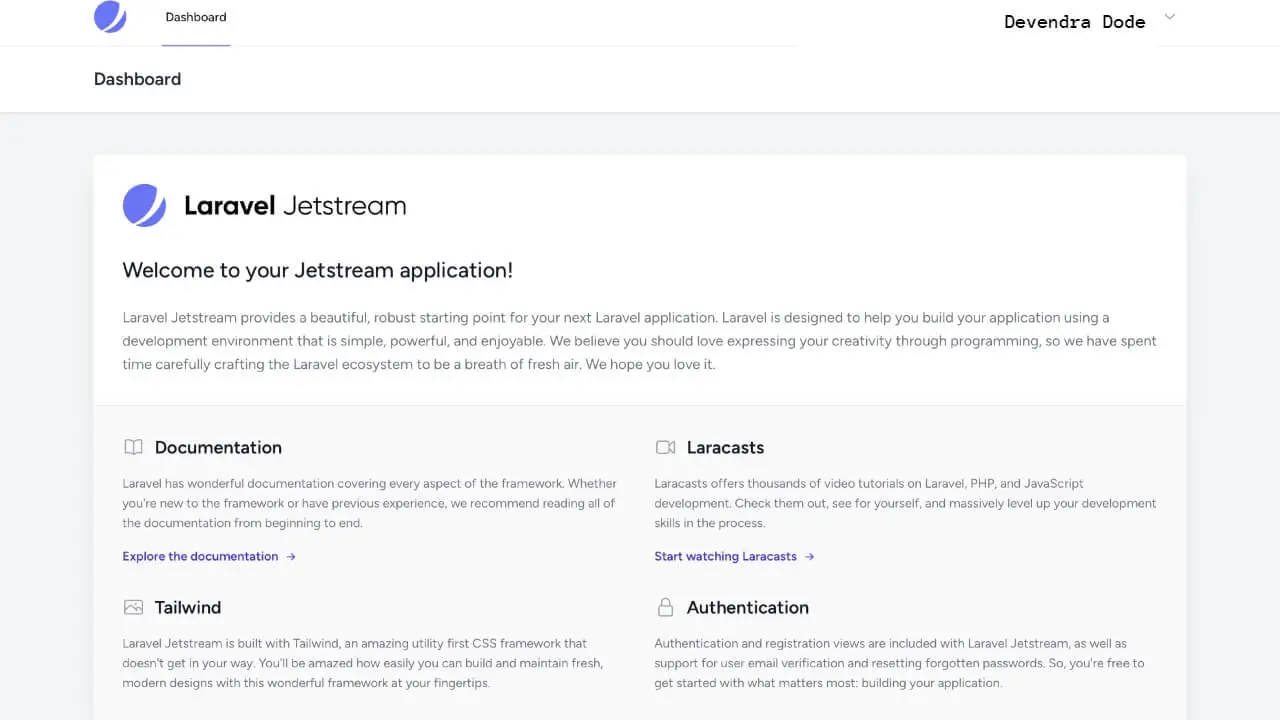
Task: Click the Welcome to your Jetstream application heading
Action: [318, 270]
